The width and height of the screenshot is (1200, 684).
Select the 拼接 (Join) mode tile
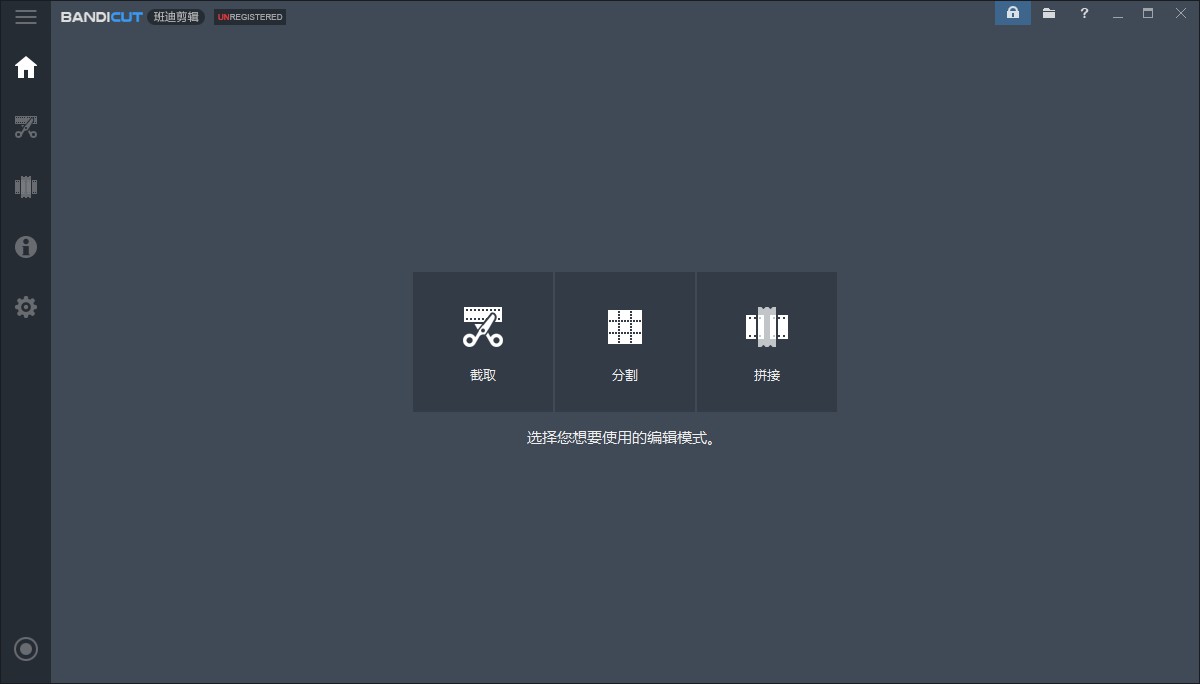click(x=767, y=342)
